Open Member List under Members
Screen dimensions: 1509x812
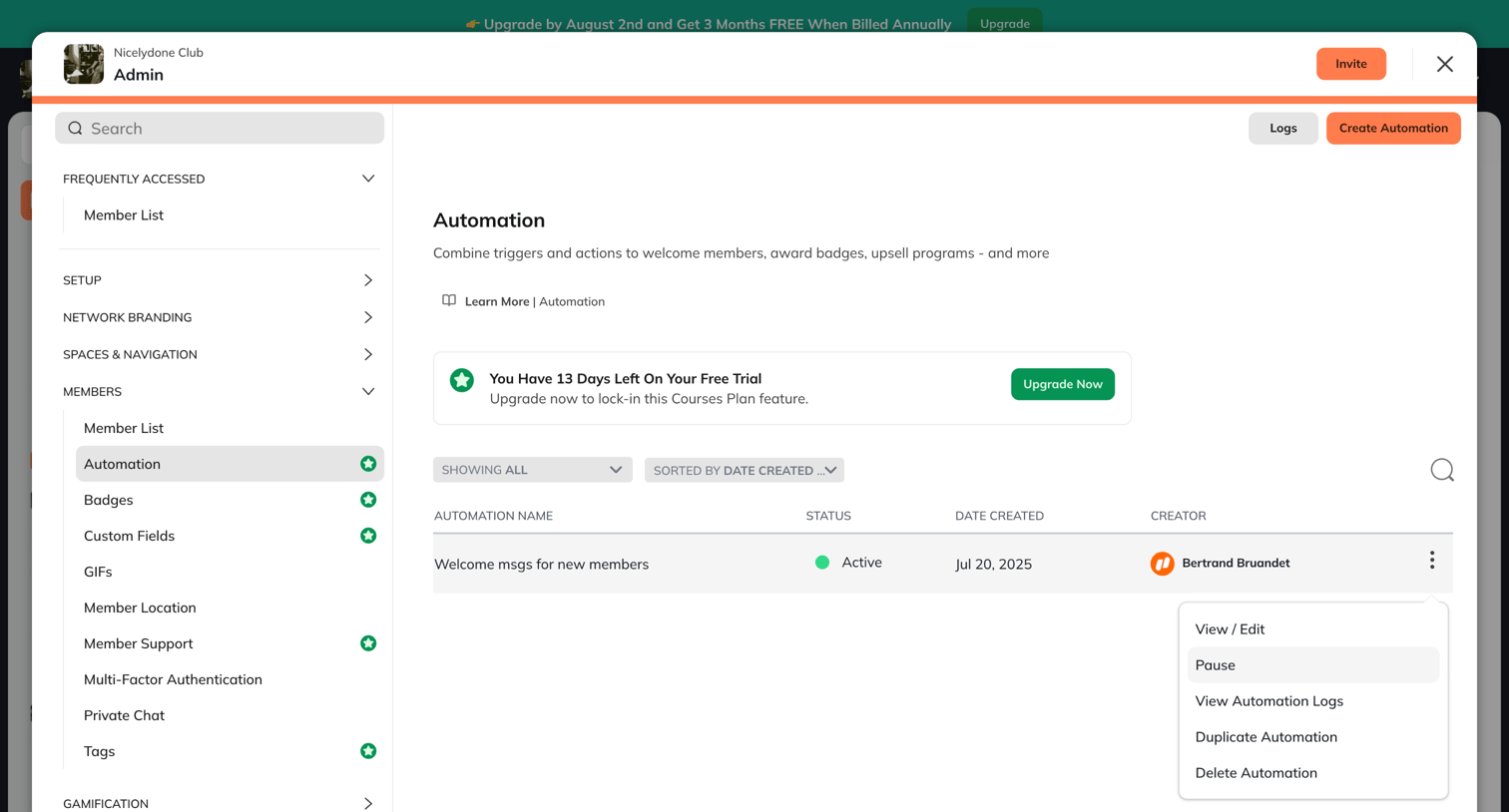click(x=124, y=428)
